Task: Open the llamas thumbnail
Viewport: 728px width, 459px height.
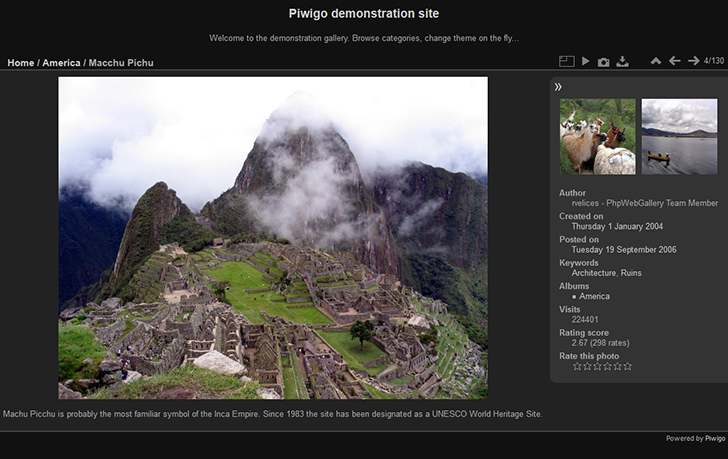Action: (598, 136)
